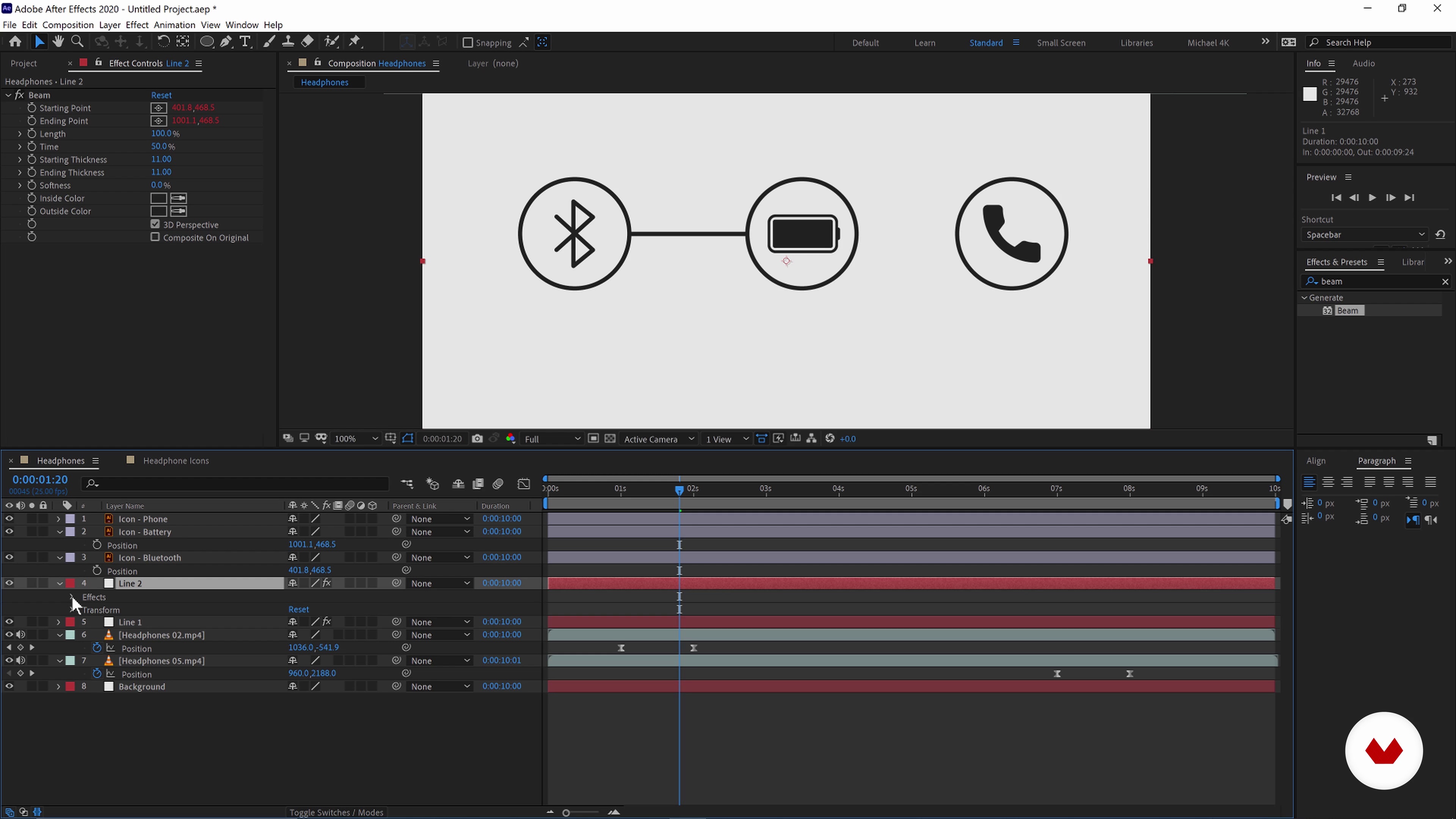Click the Shy layers switch in timeline
Viewport: 1456px width, 819px height.
coord(458,485)
